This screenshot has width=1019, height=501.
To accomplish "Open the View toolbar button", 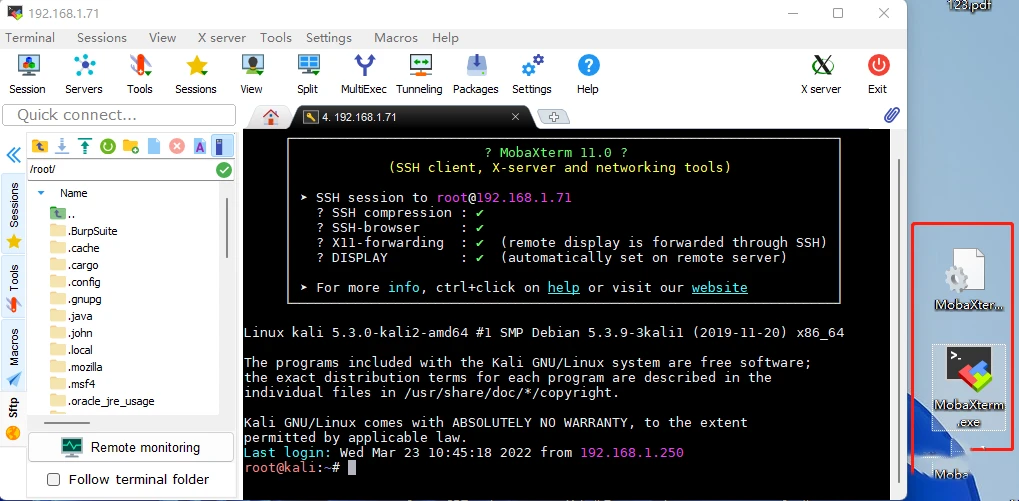I will pos(252,75).
